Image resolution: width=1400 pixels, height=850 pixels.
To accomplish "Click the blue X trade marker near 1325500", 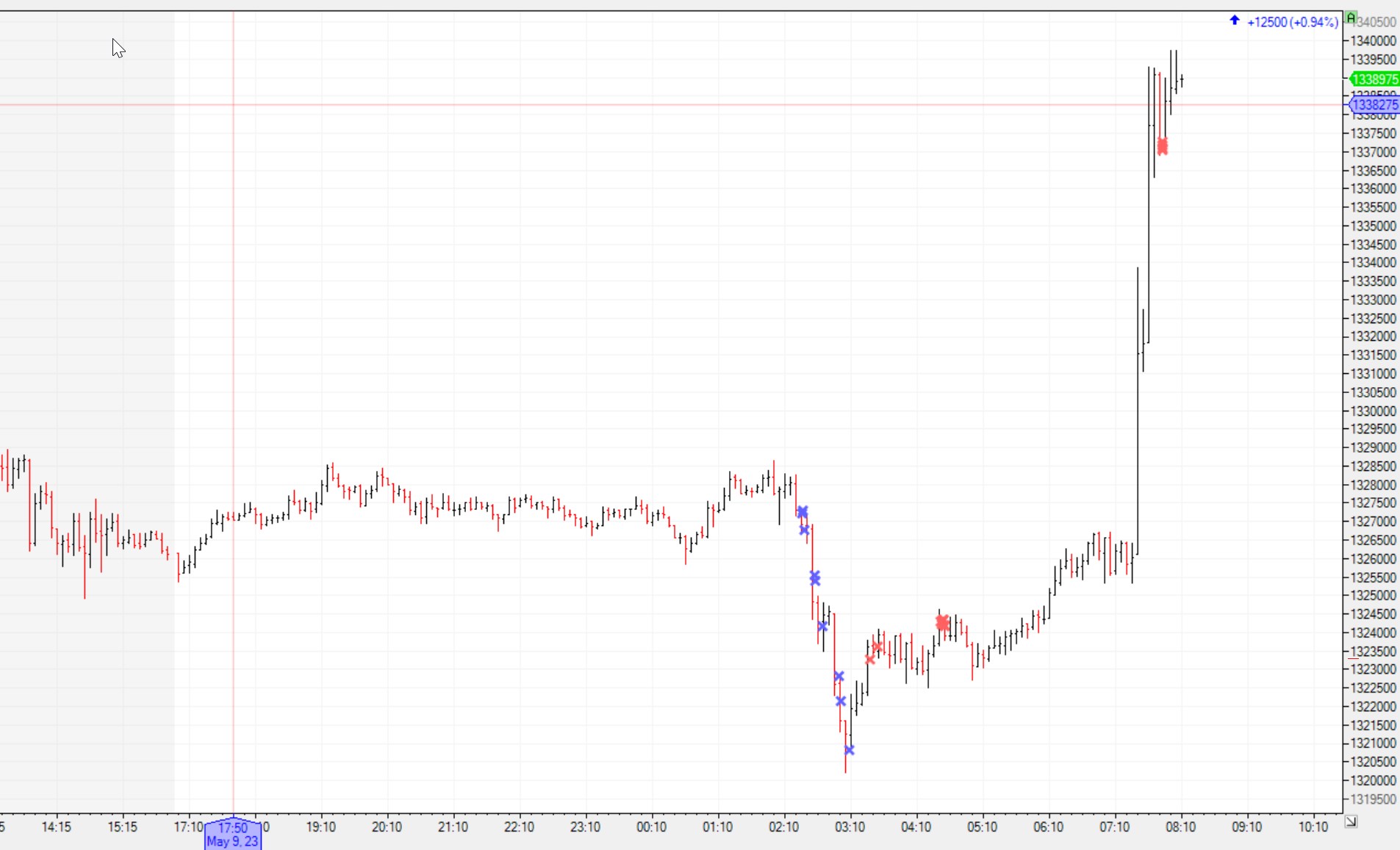I will (814, 578).
